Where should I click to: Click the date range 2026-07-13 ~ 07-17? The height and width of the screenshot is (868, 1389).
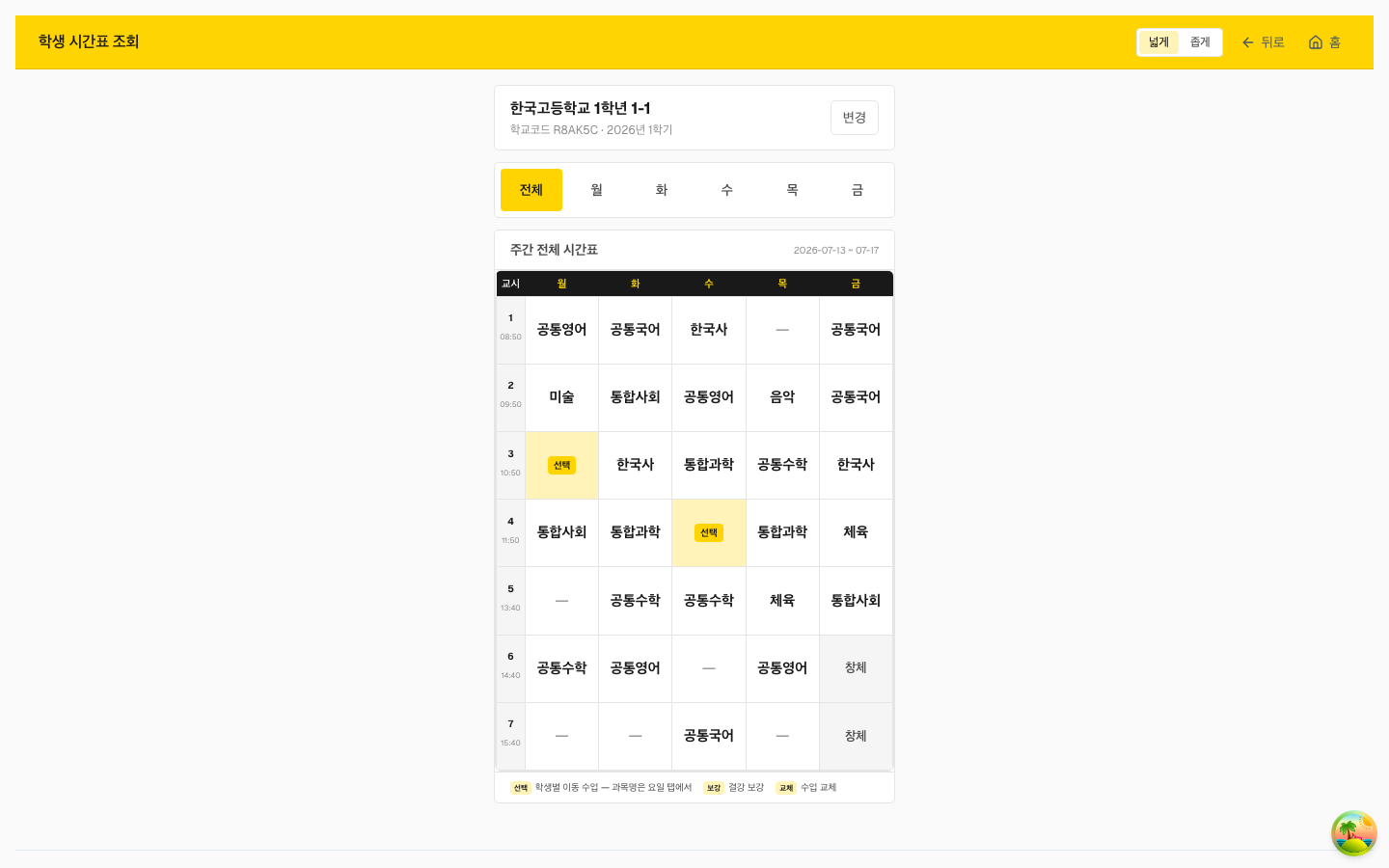point(836,250)
